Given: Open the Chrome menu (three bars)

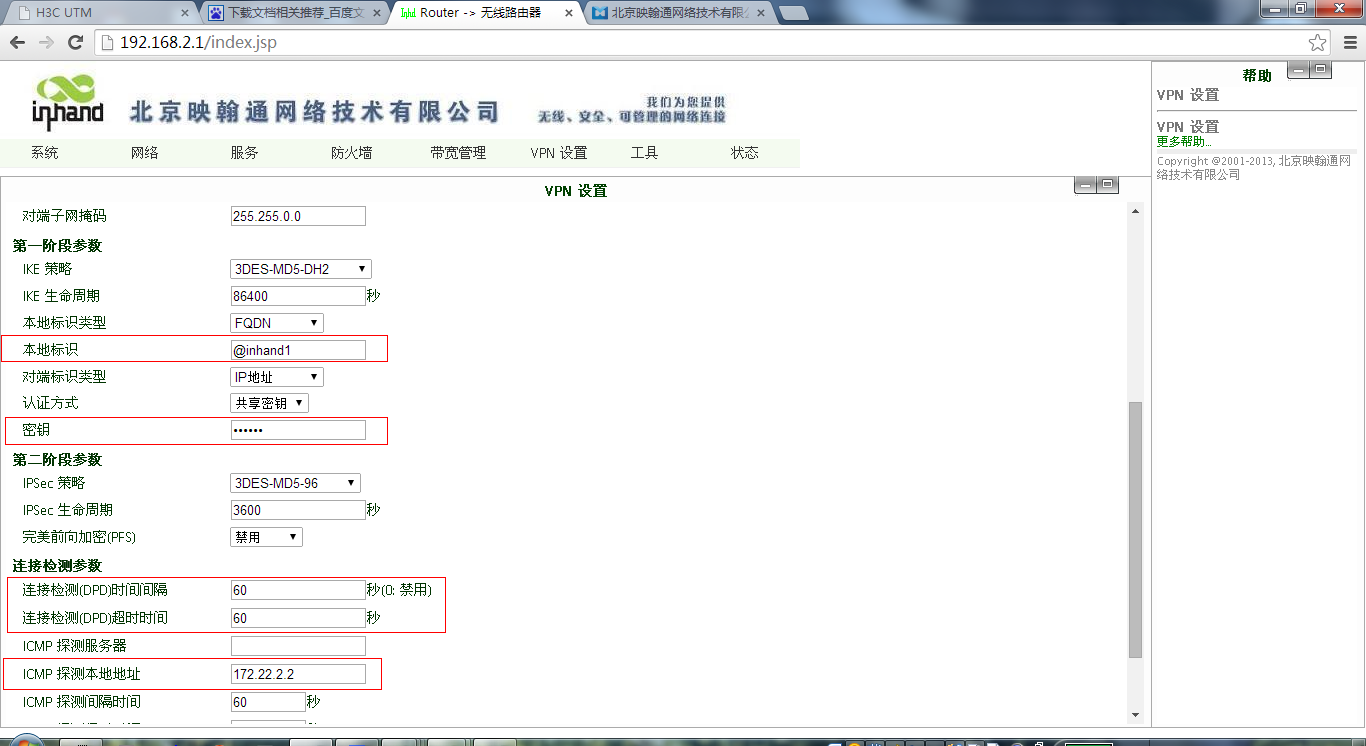Looking at the screenshot, I should coord(1346,43).
